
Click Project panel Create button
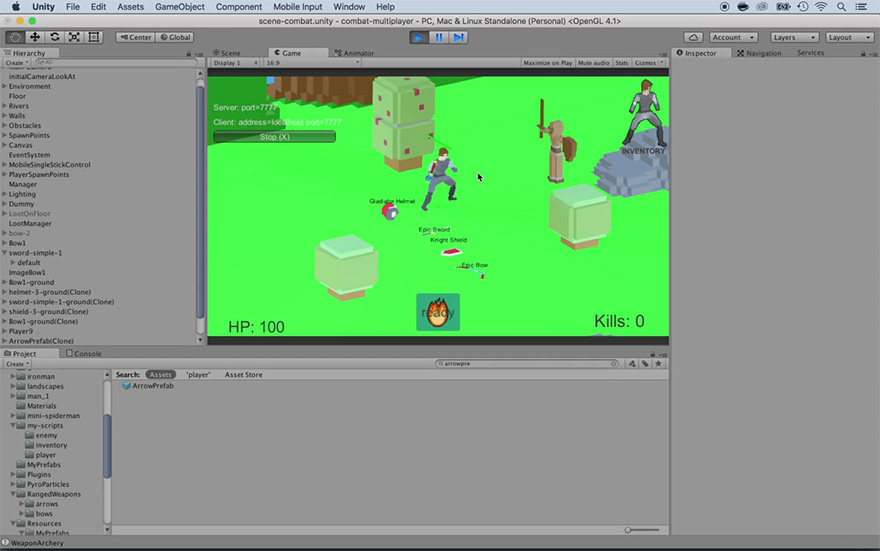[17, 364]
